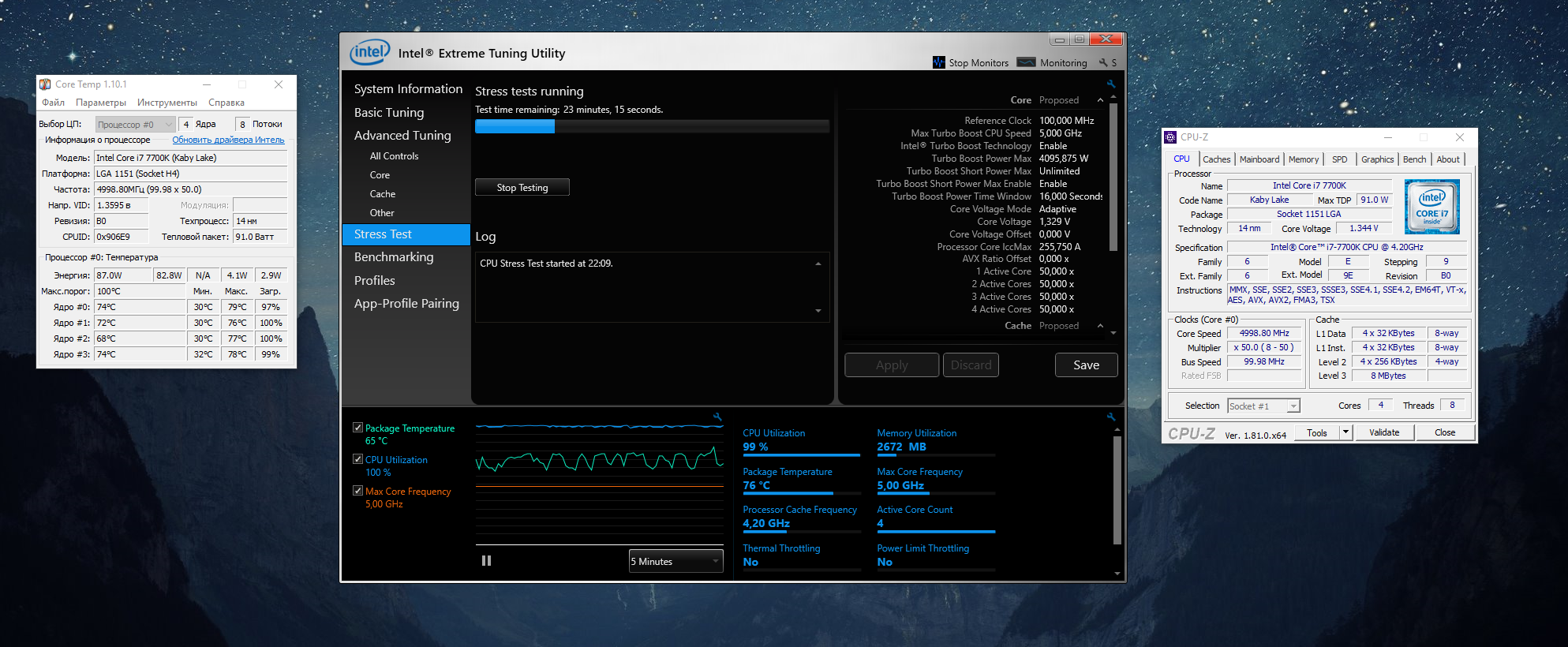Click the Модель field in Core Temp

(x=190, y=158)
